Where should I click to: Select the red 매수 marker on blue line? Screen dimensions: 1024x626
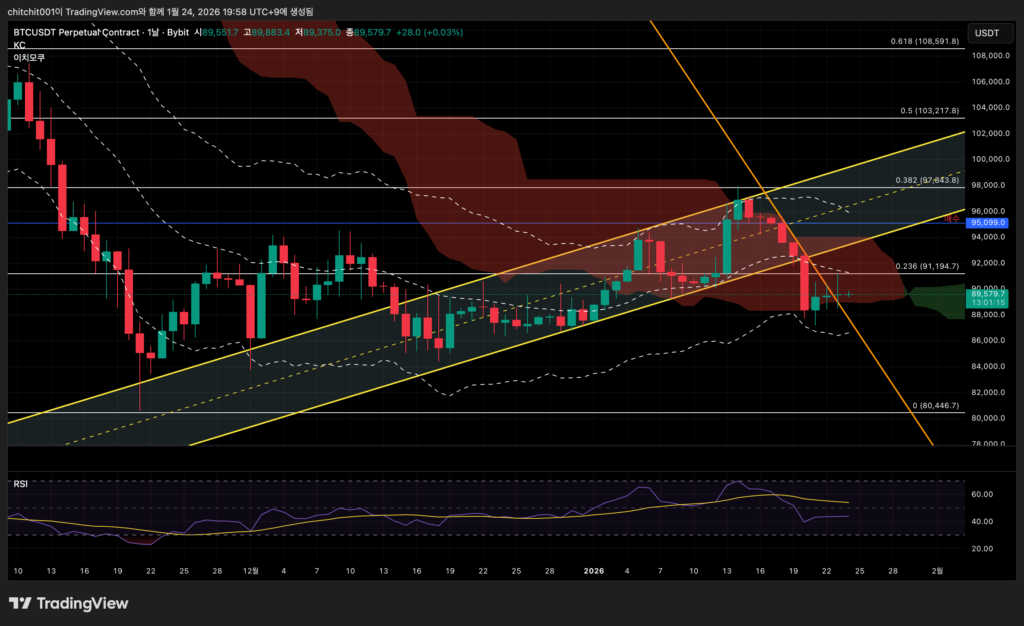(x=951, y=218)
